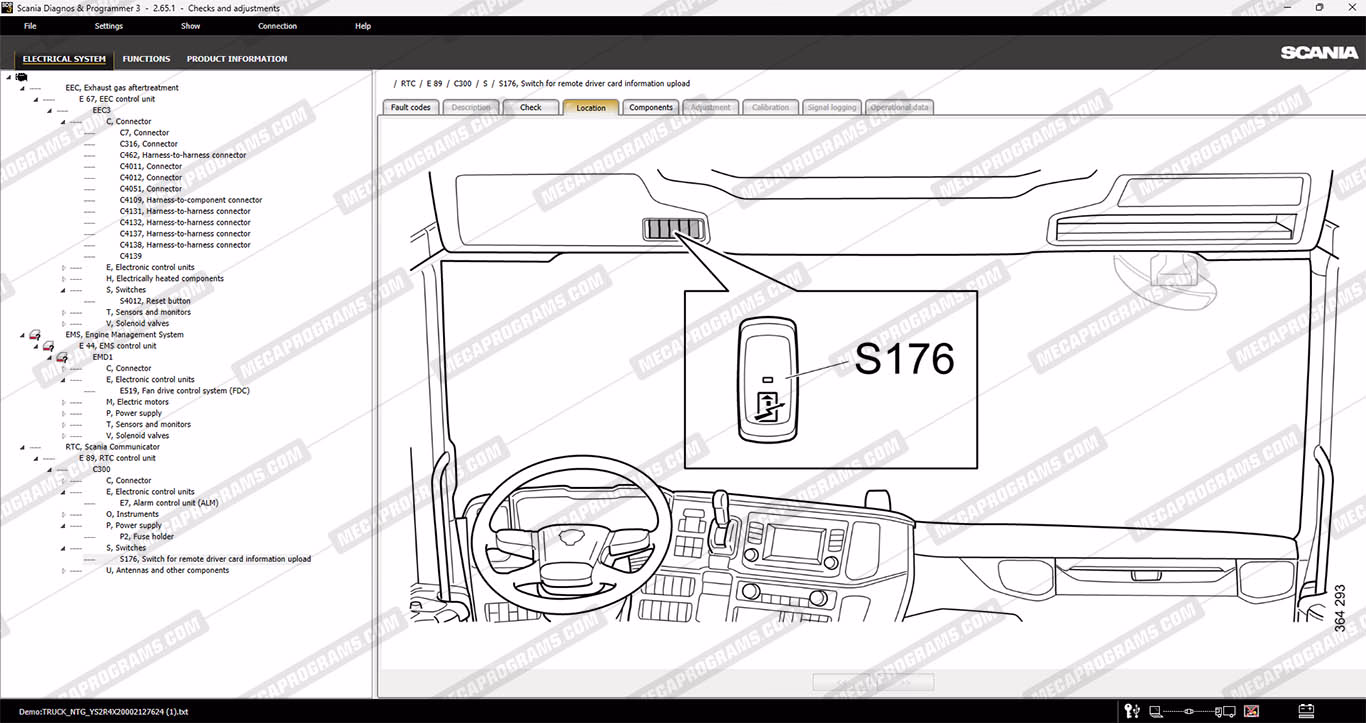Open the File menu
Screen dimensions: 1366x723
point(30,26)
